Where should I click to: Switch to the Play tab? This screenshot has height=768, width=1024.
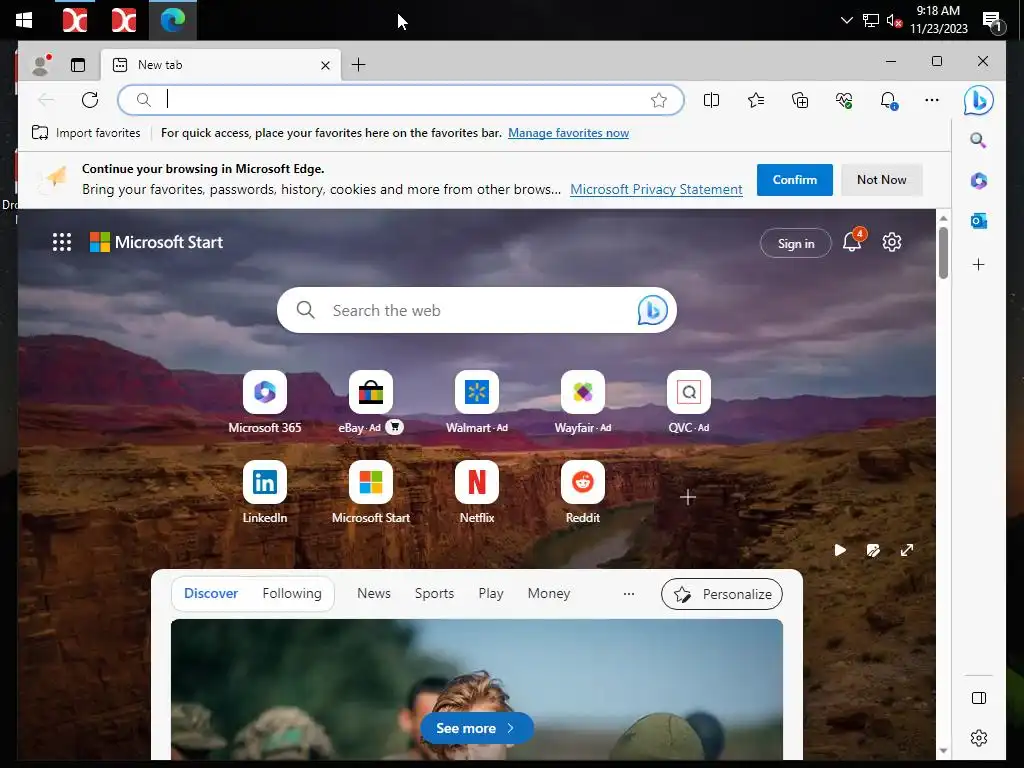click(490, 594)
